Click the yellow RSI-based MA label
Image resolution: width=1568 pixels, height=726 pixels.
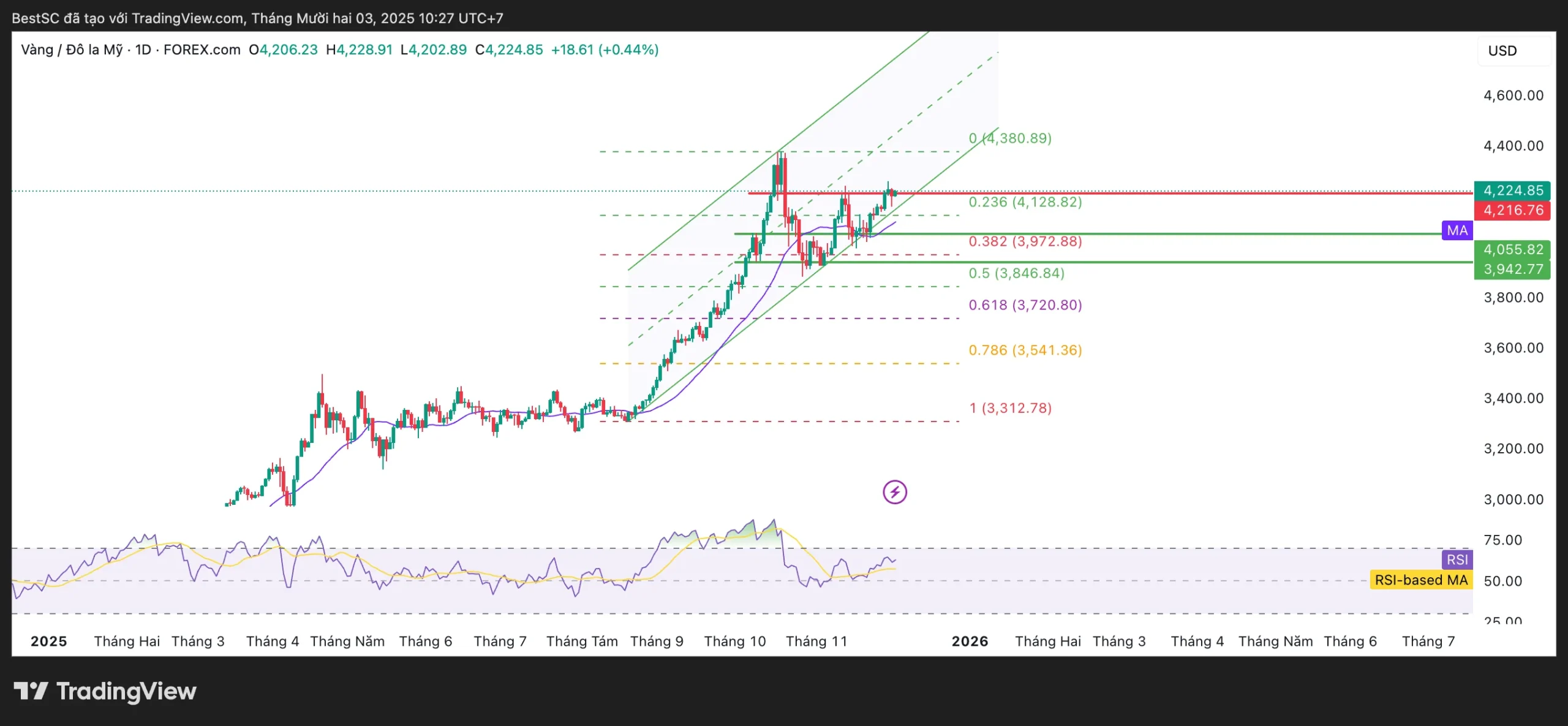[x=1420, y=580]
